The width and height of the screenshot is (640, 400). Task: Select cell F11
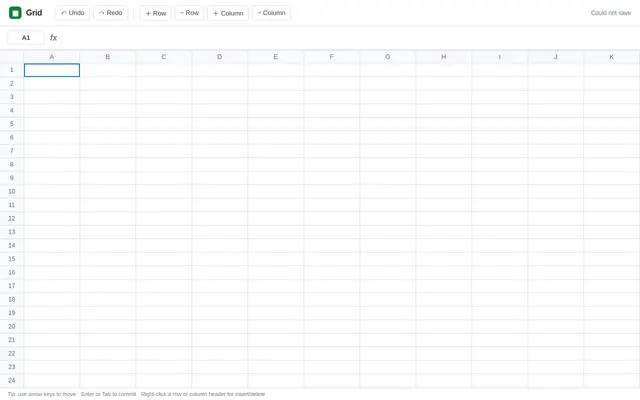[x=331, y=205]
